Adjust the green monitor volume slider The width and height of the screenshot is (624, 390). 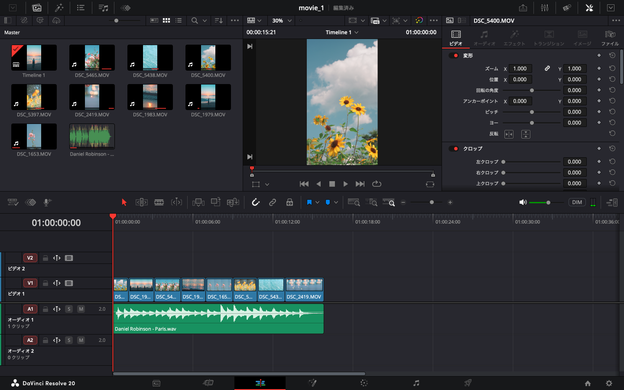coord(545,203)
